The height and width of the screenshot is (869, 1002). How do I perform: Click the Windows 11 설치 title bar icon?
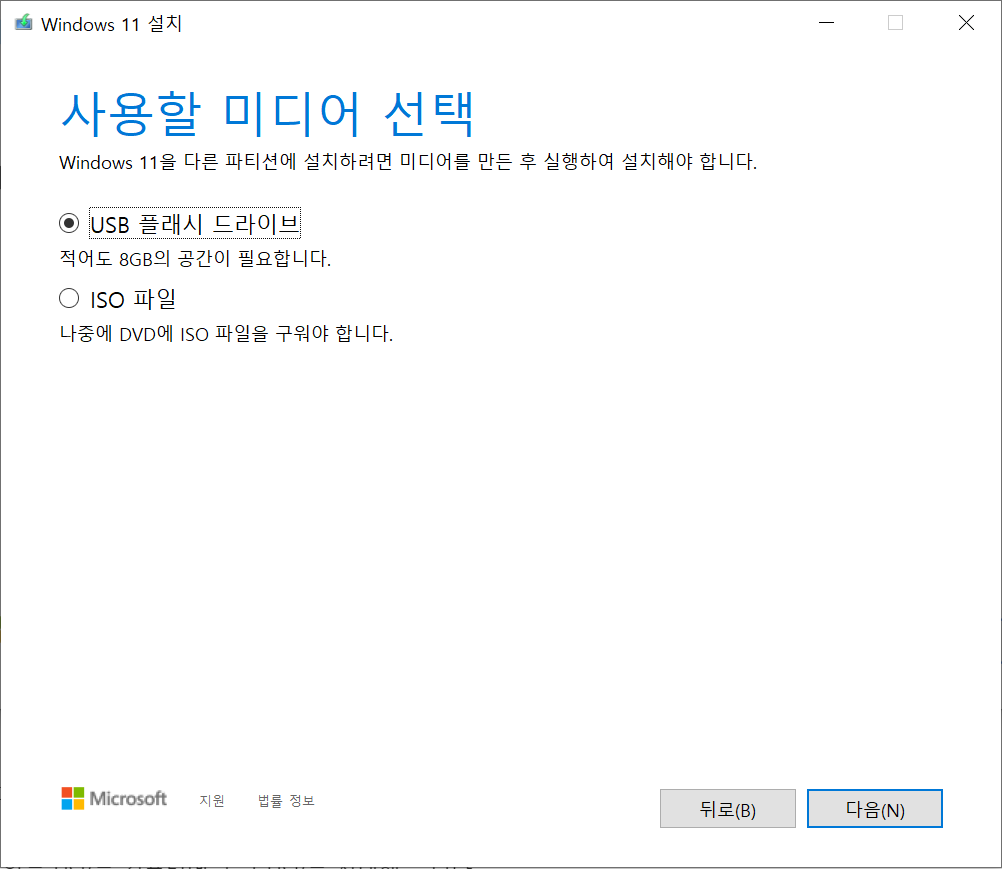click(24, 23)
